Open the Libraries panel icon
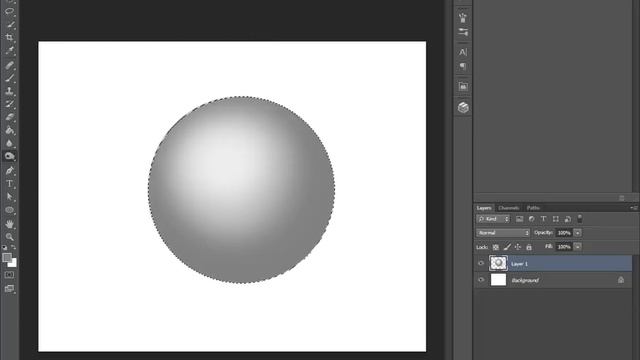This screenshot has height=360, width=640. (x=463, y=87)
